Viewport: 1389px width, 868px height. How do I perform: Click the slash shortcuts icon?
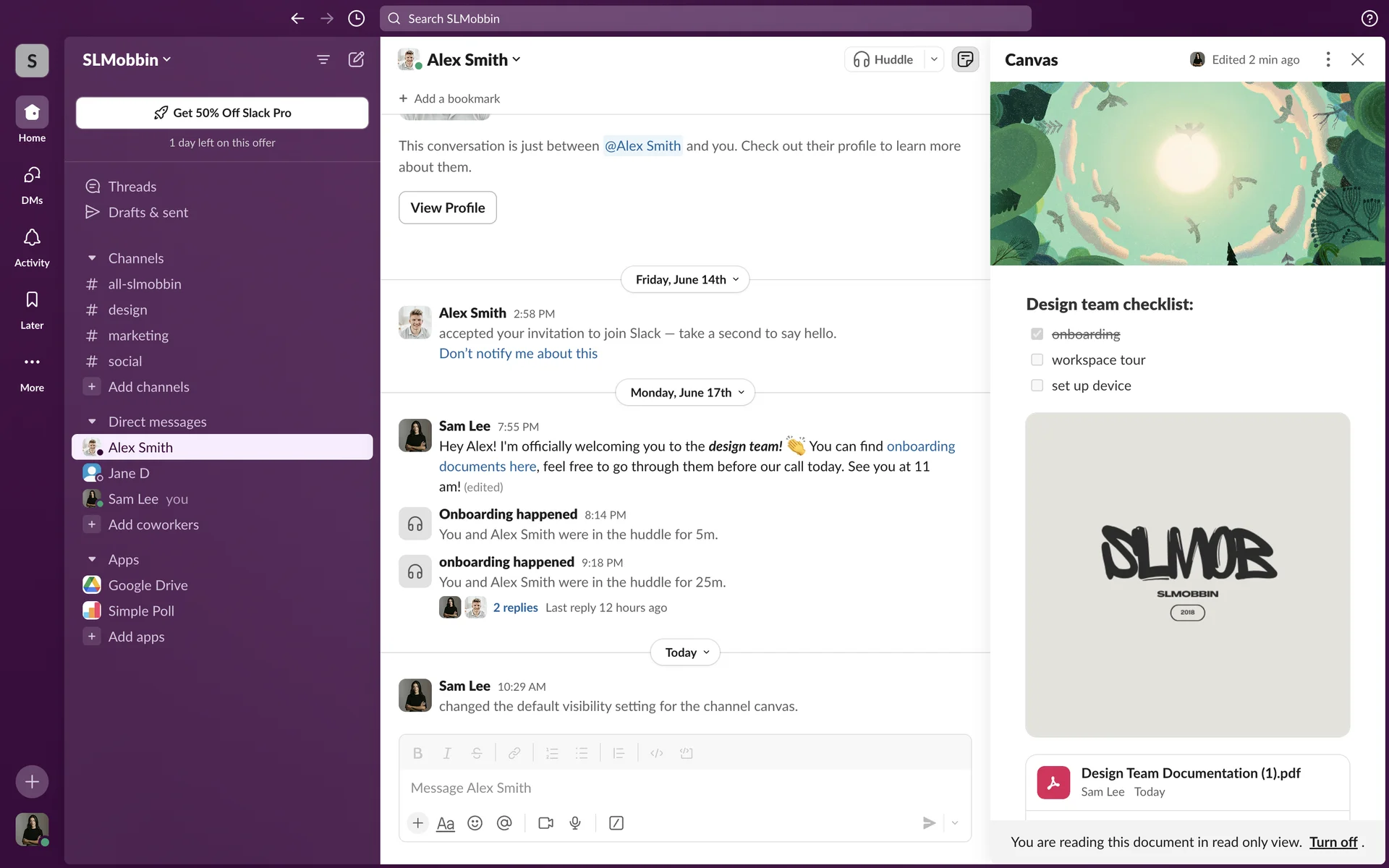[616, 823]
